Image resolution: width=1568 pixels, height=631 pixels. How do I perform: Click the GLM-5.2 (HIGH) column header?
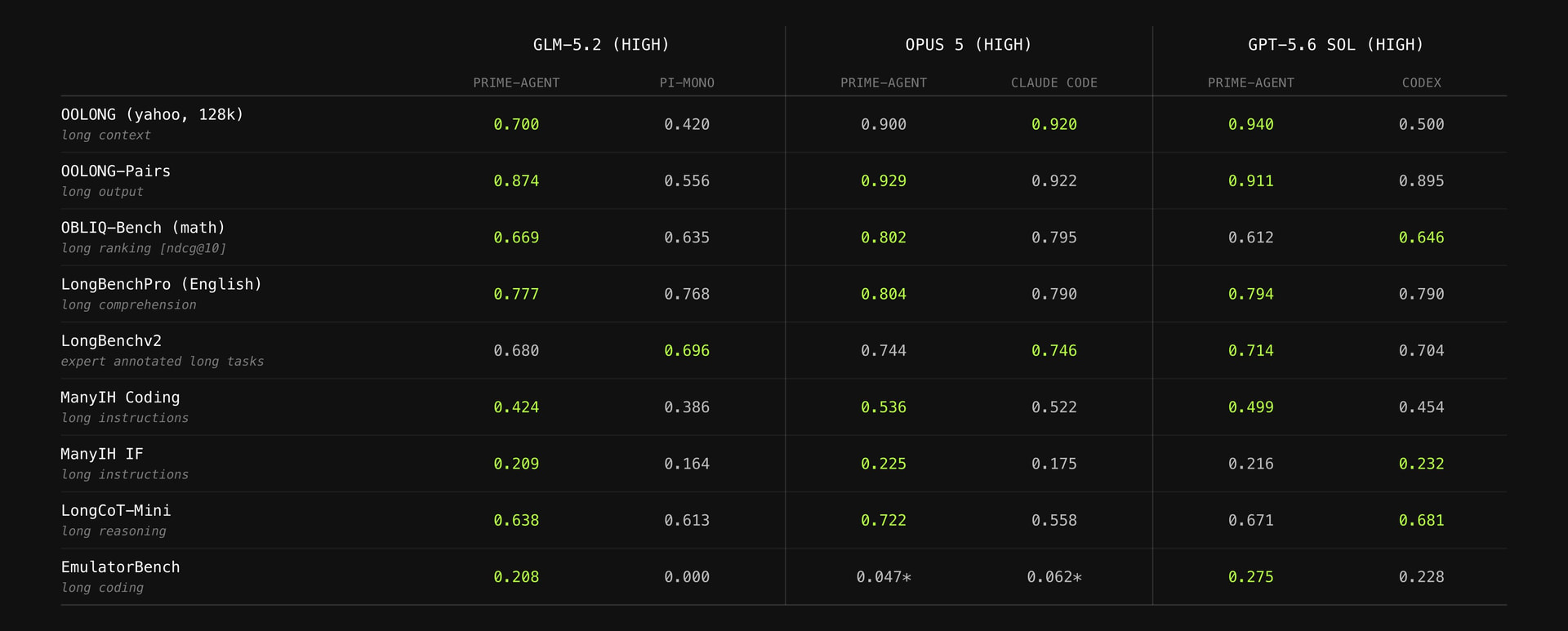601,45
